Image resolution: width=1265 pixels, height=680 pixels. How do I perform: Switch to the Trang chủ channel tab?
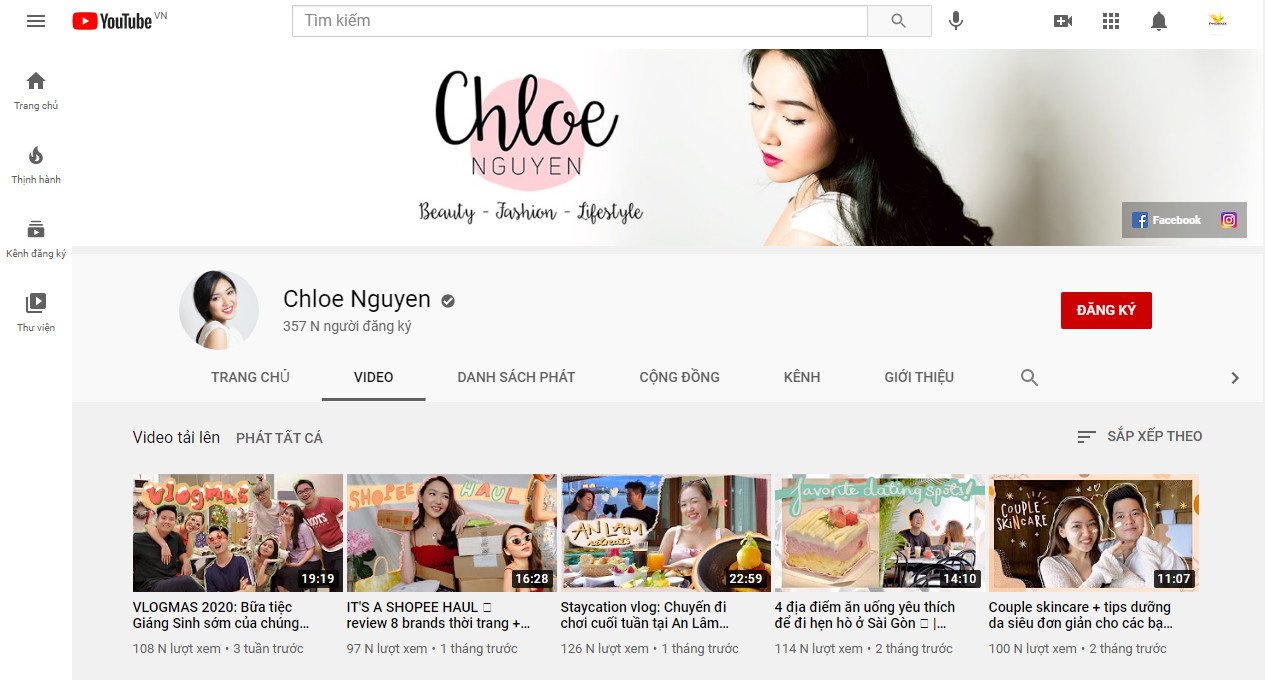(250, 377)
